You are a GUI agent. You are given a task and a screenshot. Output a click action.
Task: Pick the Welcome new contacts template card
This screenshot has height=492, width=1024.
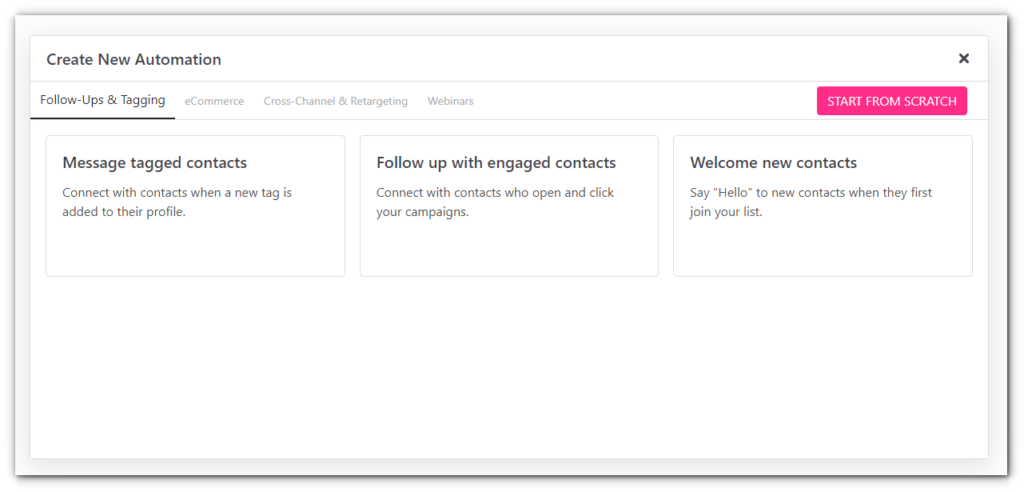[x=823, y=206]
